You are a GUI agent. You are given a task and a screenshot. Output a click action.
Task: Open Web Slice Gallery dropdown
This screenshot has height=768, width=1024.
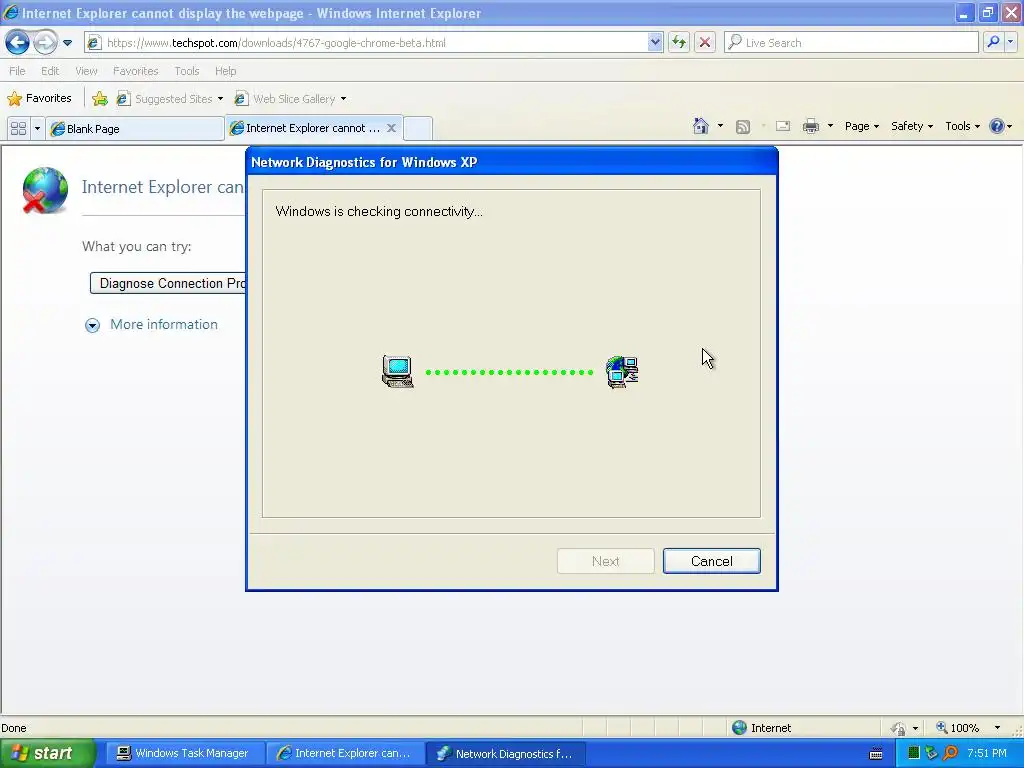[x=291, y=99]
